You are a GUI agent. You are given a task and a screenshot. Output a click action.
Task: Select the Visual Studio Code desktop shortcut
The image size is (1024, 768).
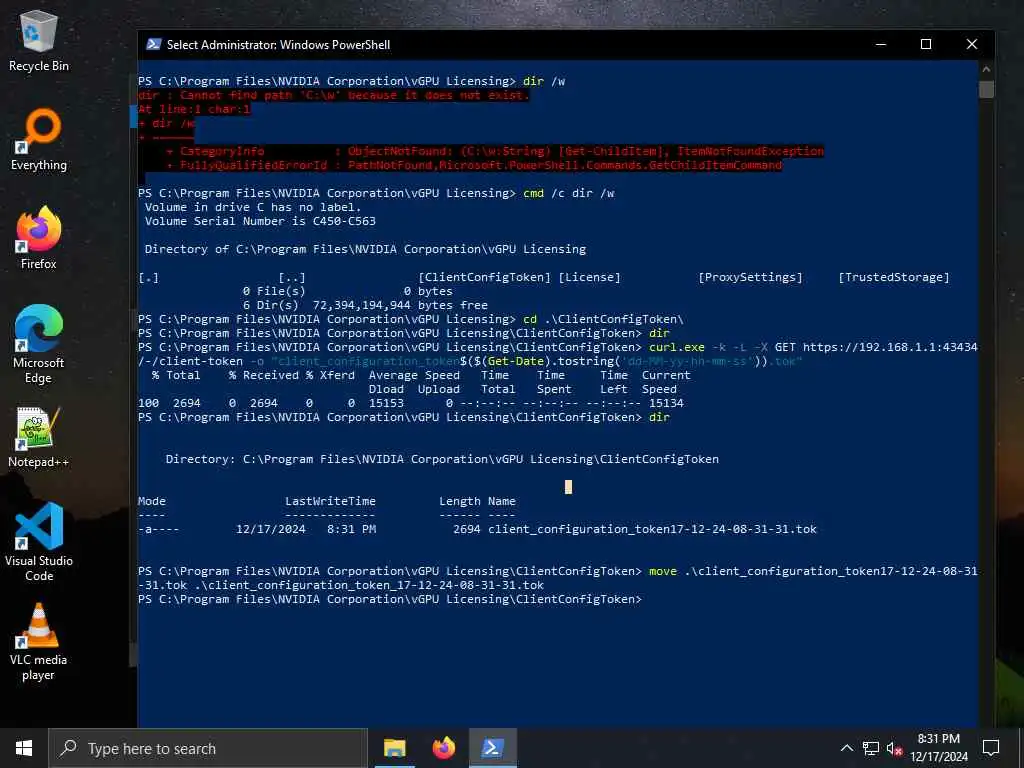39,542
